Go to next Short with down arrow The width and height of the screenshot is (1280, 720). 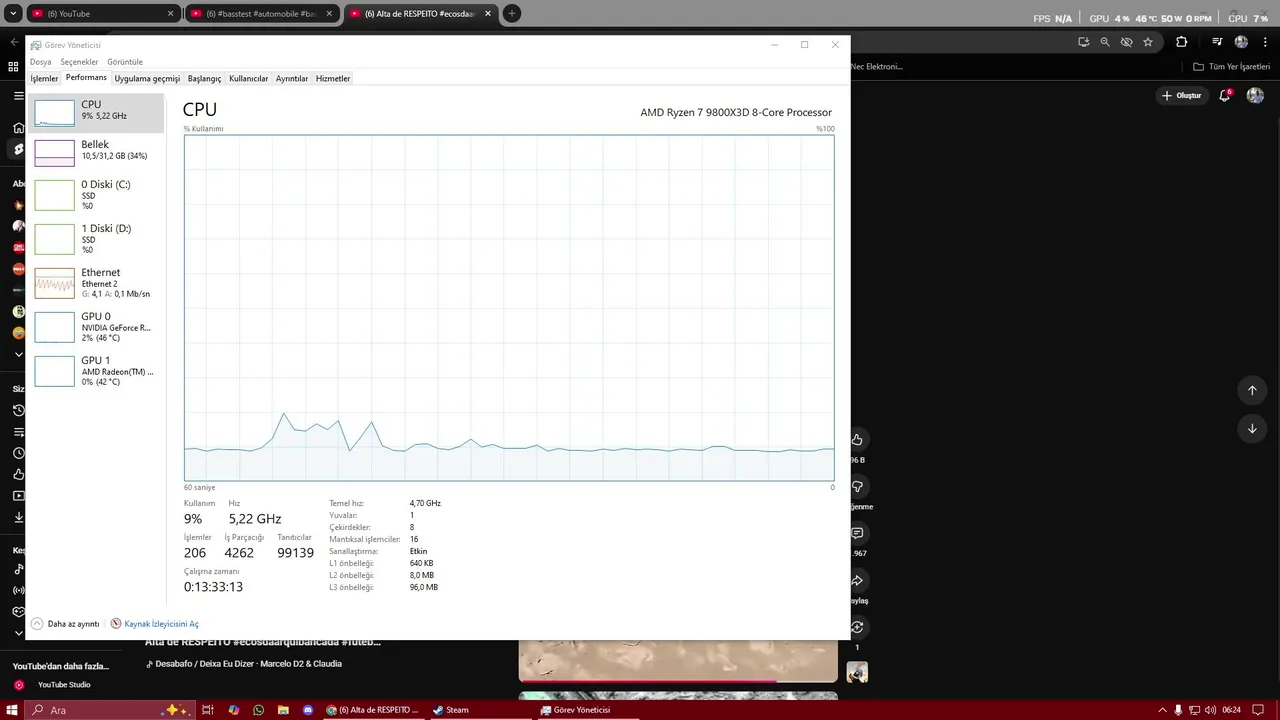(1252, 429)
